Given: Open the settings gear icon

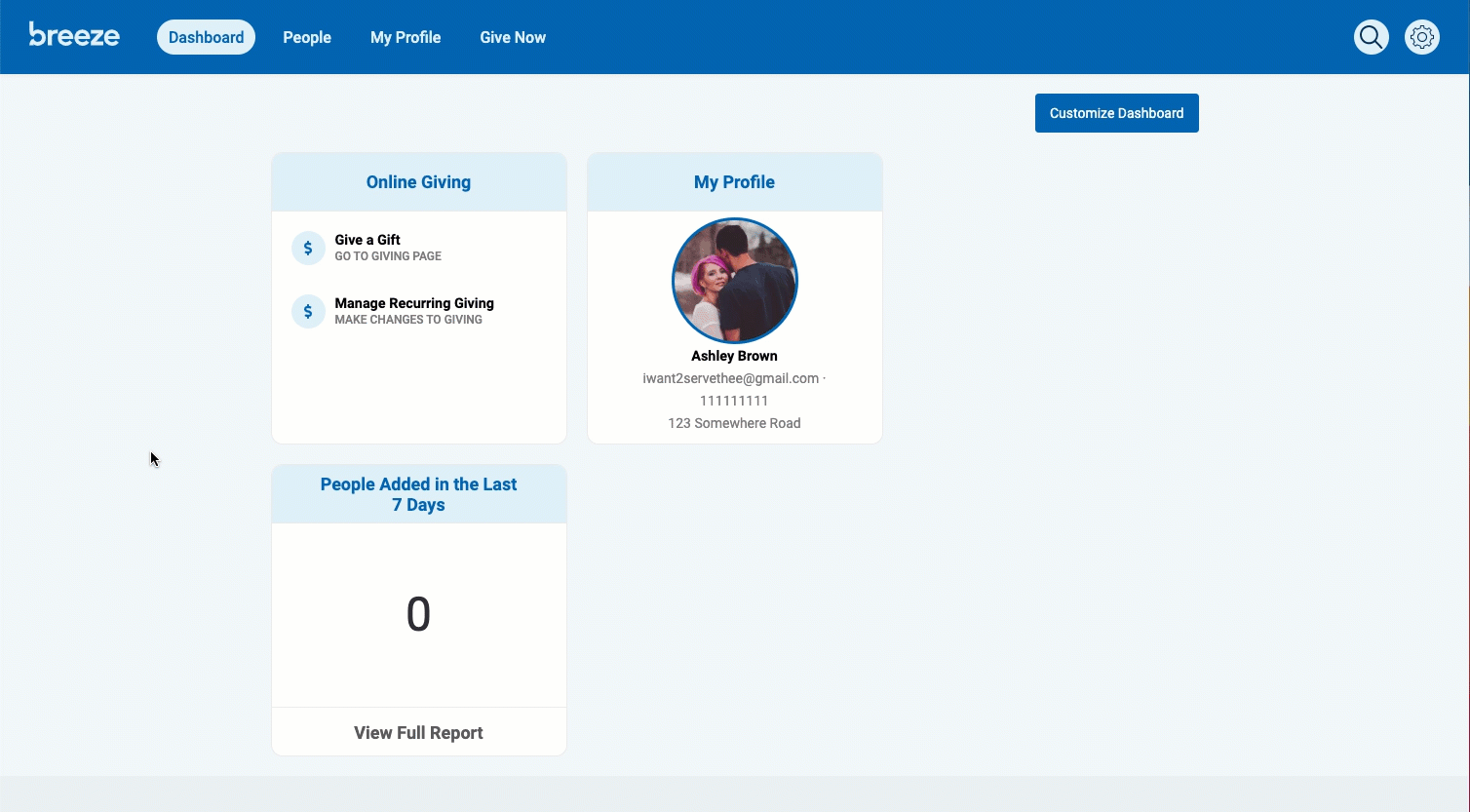Looking at the screenshot, I should [x=1421, y=37].
